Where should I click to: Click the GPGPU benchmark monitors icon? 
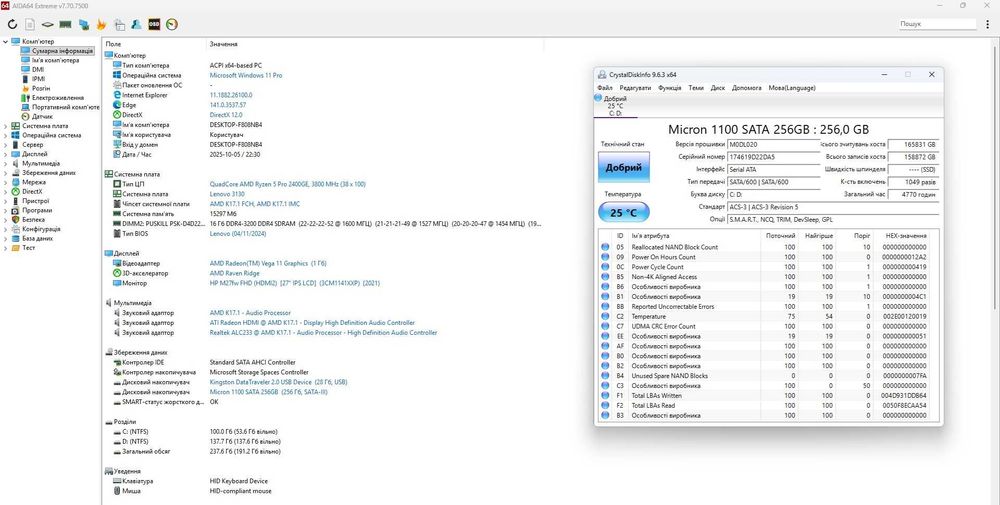pos(84,24)
